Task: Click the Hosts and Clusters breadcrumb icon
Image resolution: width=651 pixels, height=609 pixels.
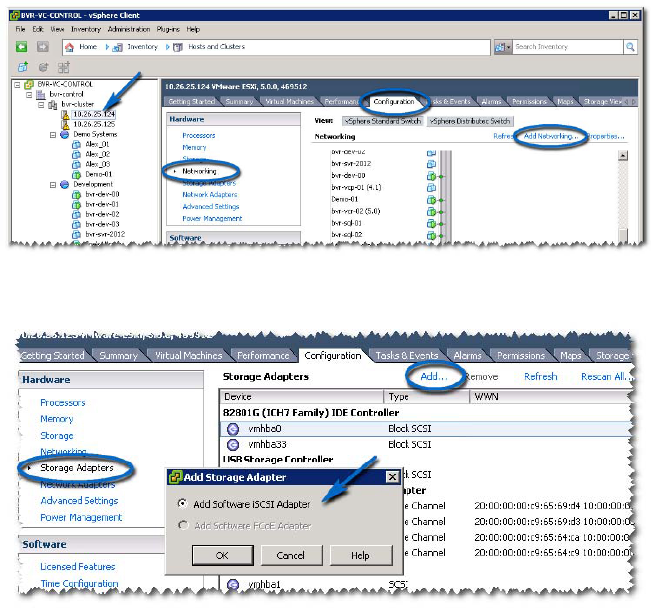Action: click(x=178, y=47)
